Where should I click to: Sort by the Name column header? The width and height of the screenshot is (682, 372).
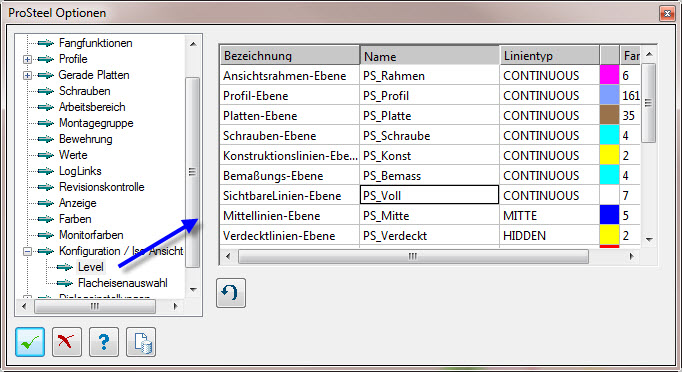(430, 56)
